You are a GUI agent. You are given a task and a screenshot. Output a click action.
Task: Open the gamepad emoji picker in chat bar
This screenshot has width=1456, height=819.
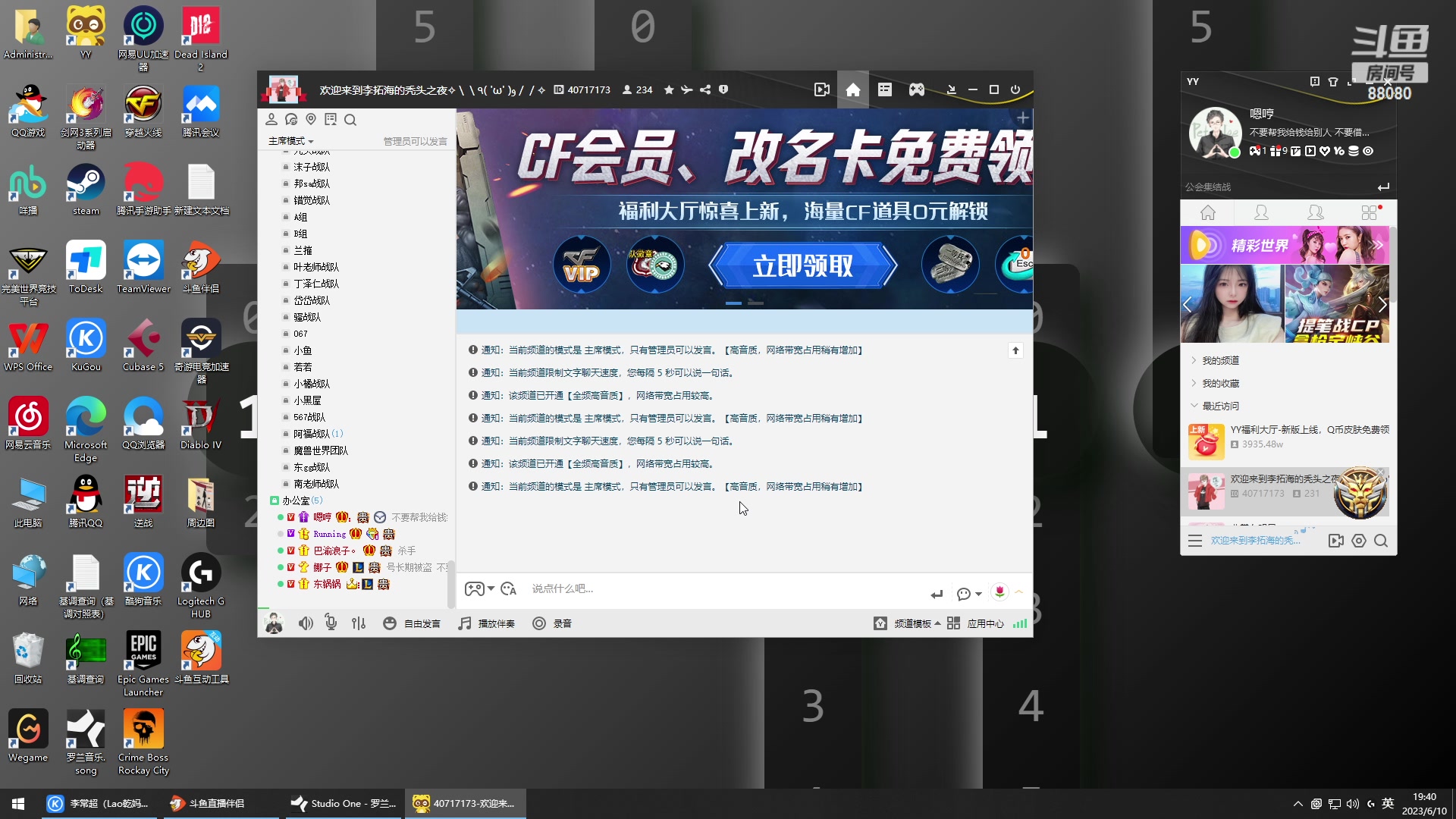(x=474, y=589)
